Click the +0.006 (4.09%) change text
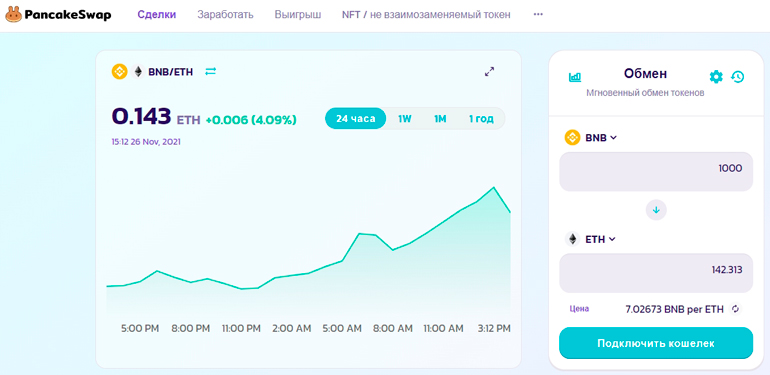The height and width of the screenshot is (375, 770). (251, 120)
